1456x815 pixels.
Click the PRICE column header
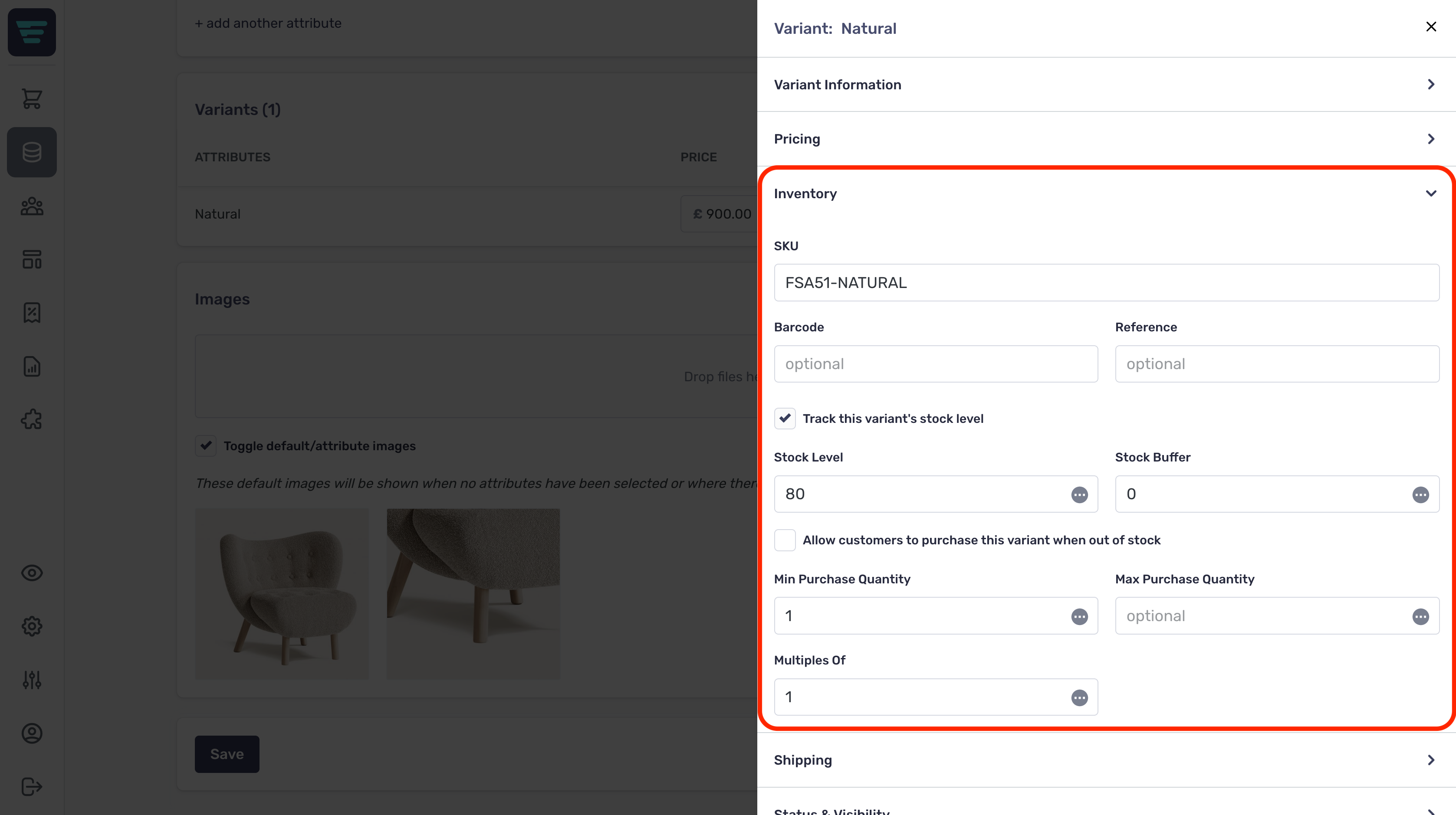coord(698,157)
